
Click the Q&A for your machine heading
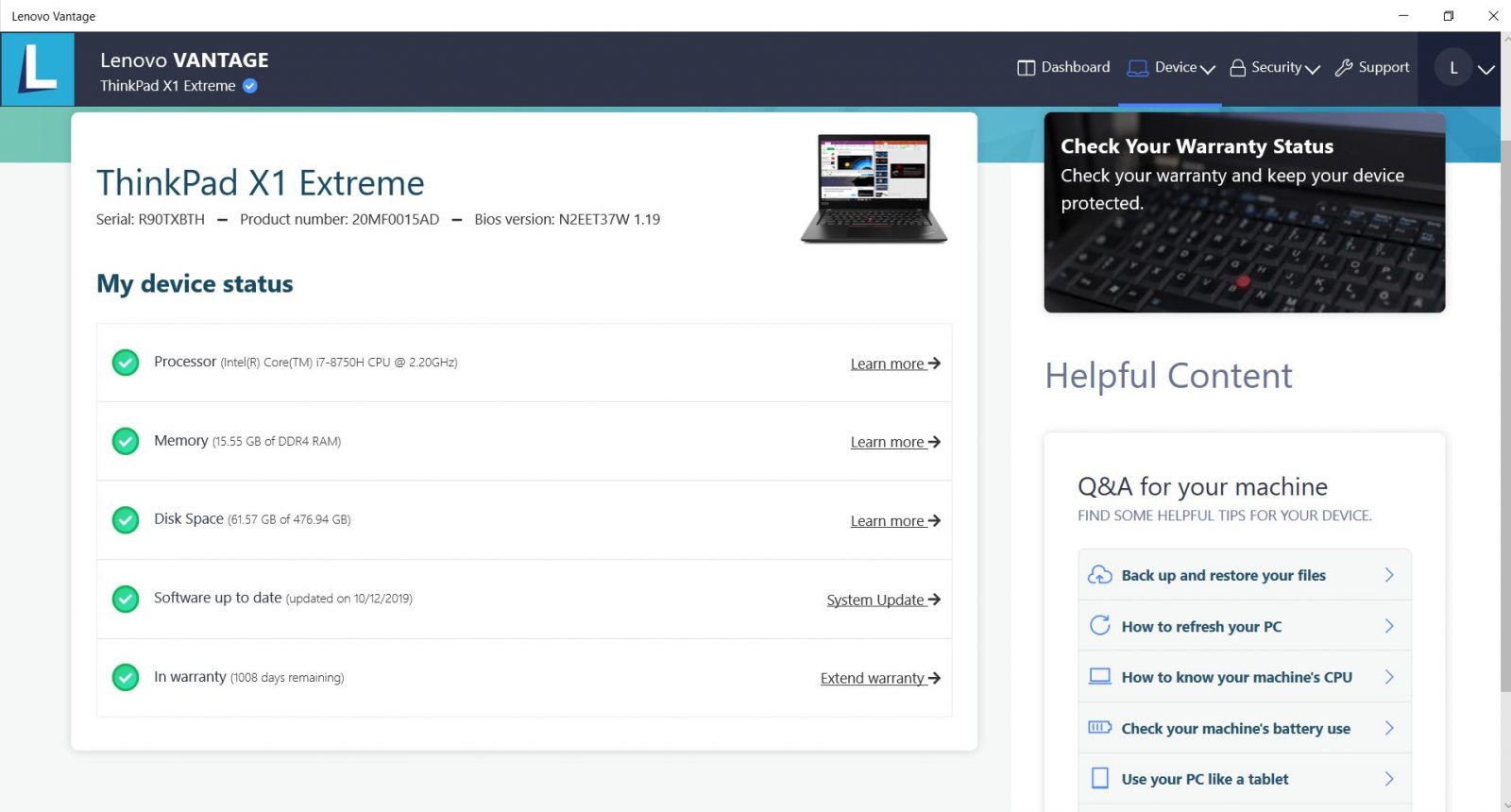click(1202, 486)
